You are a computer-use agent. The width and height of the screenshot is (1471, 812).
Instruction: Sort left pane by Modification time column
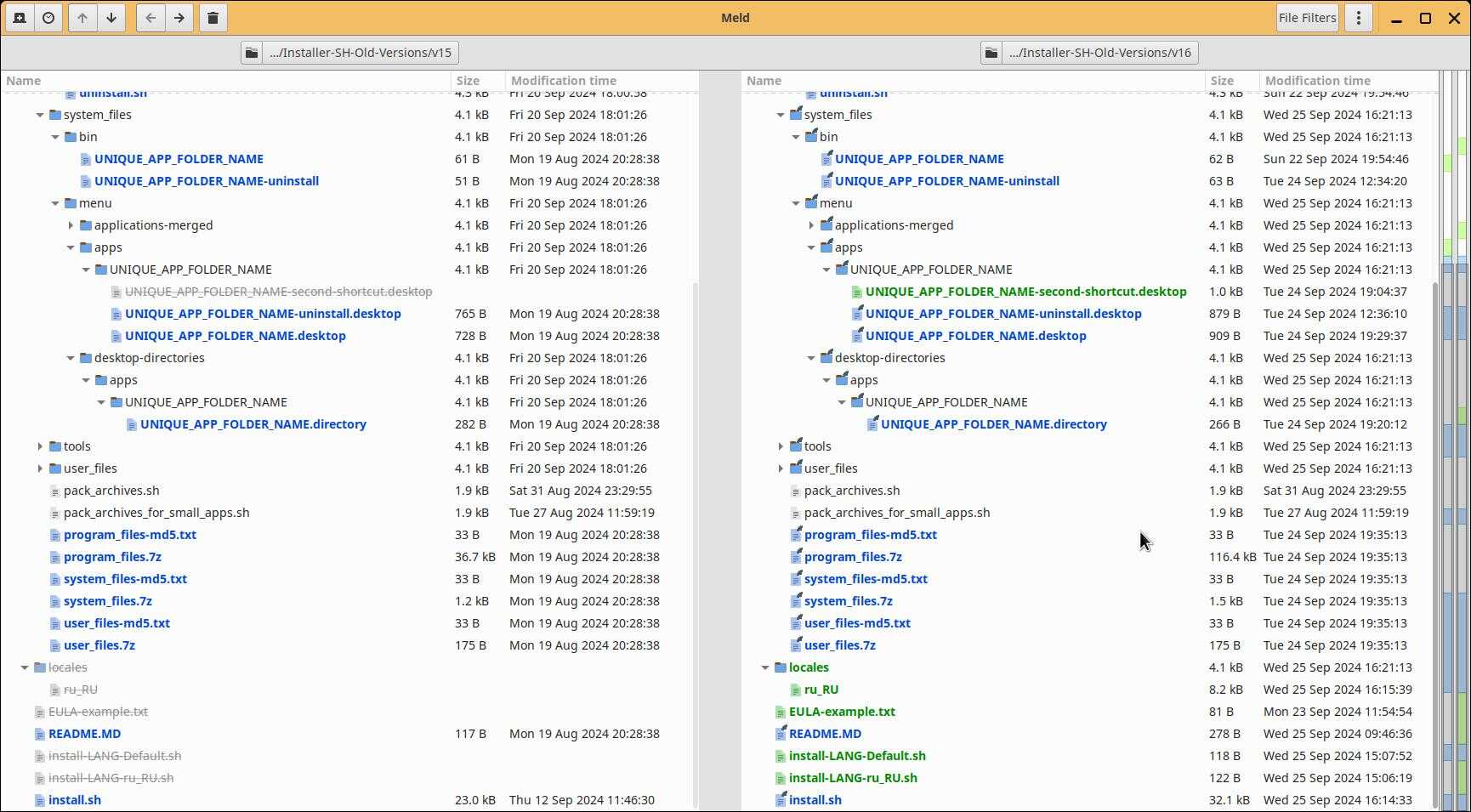(563, 81)
